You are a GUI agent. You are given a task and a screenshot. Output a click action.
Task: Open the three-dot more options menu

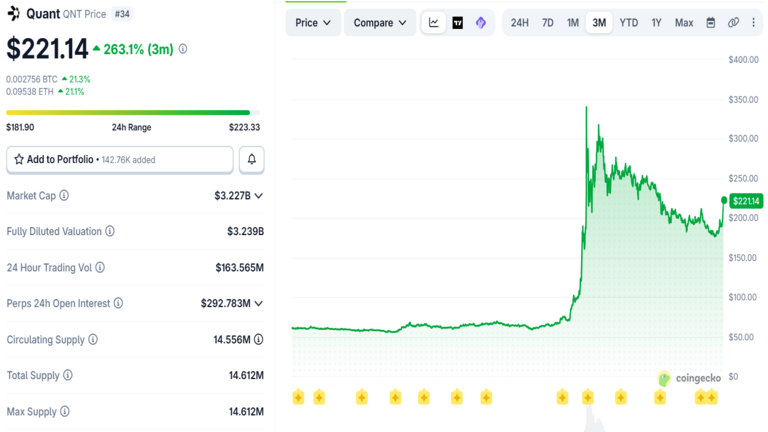pos(753,23)
